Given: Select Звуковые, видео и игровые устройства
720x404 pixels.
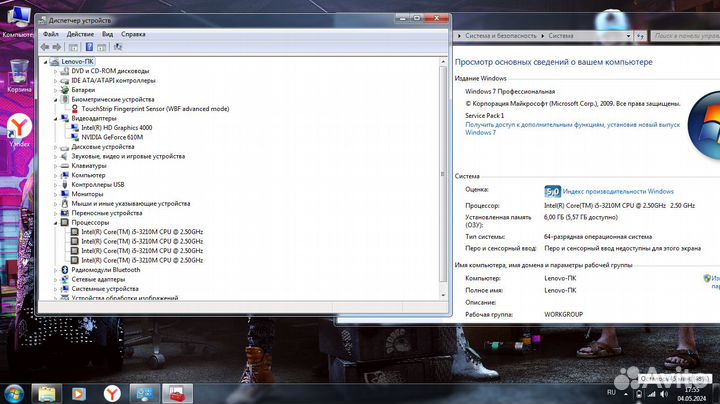Looking at the screenshot, I should pyautogui.click(x=128, y=156).
